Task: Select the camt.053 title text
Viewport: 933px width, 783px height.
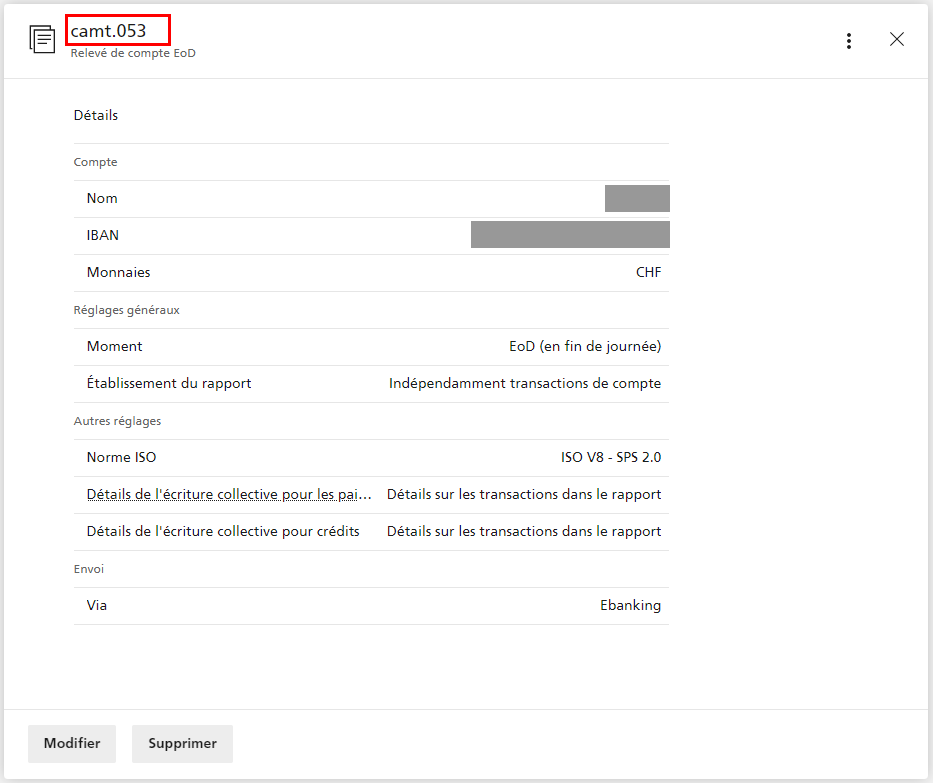Action: pos(108,31)
